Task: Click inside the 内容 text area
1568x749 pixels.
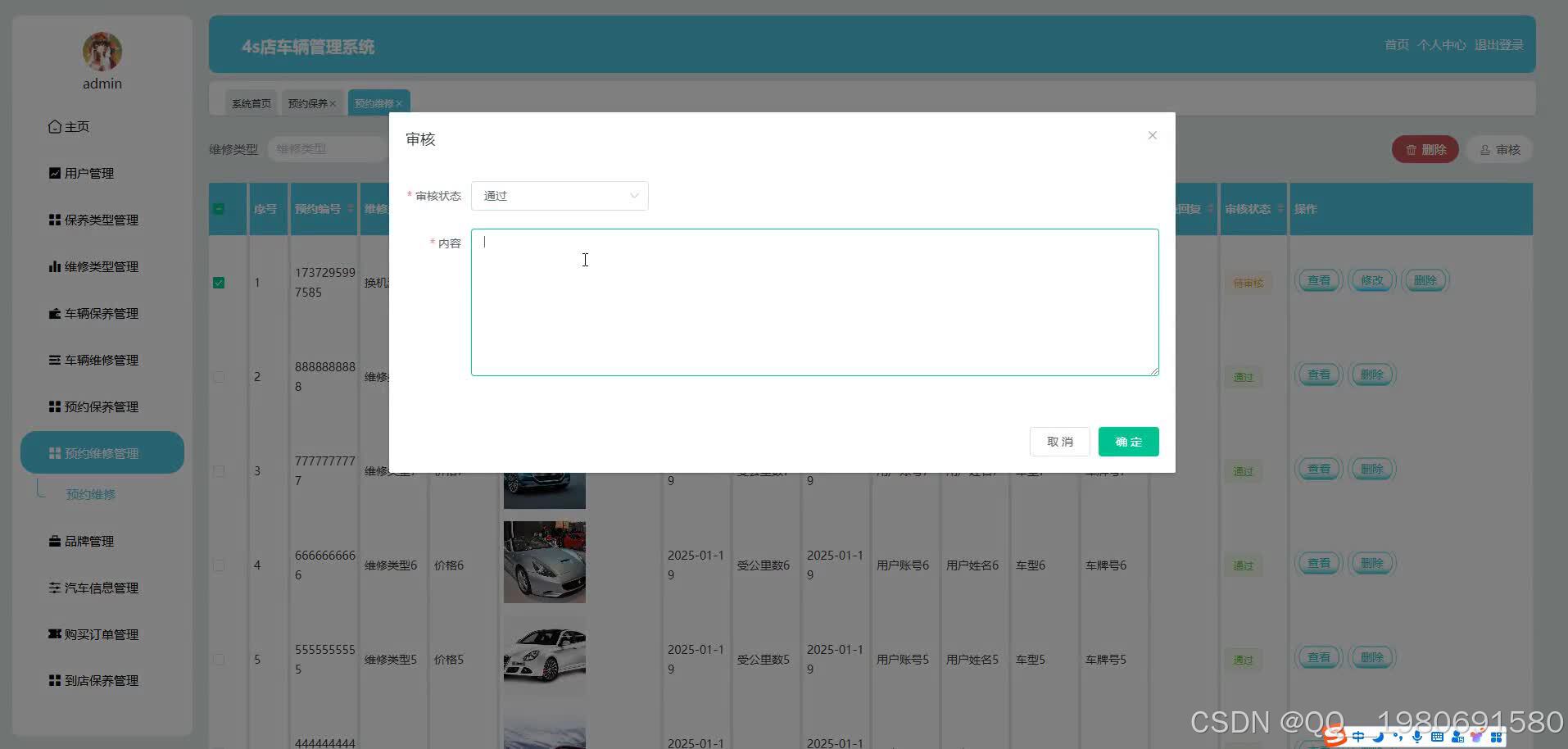Action: [x=814, y=302]
